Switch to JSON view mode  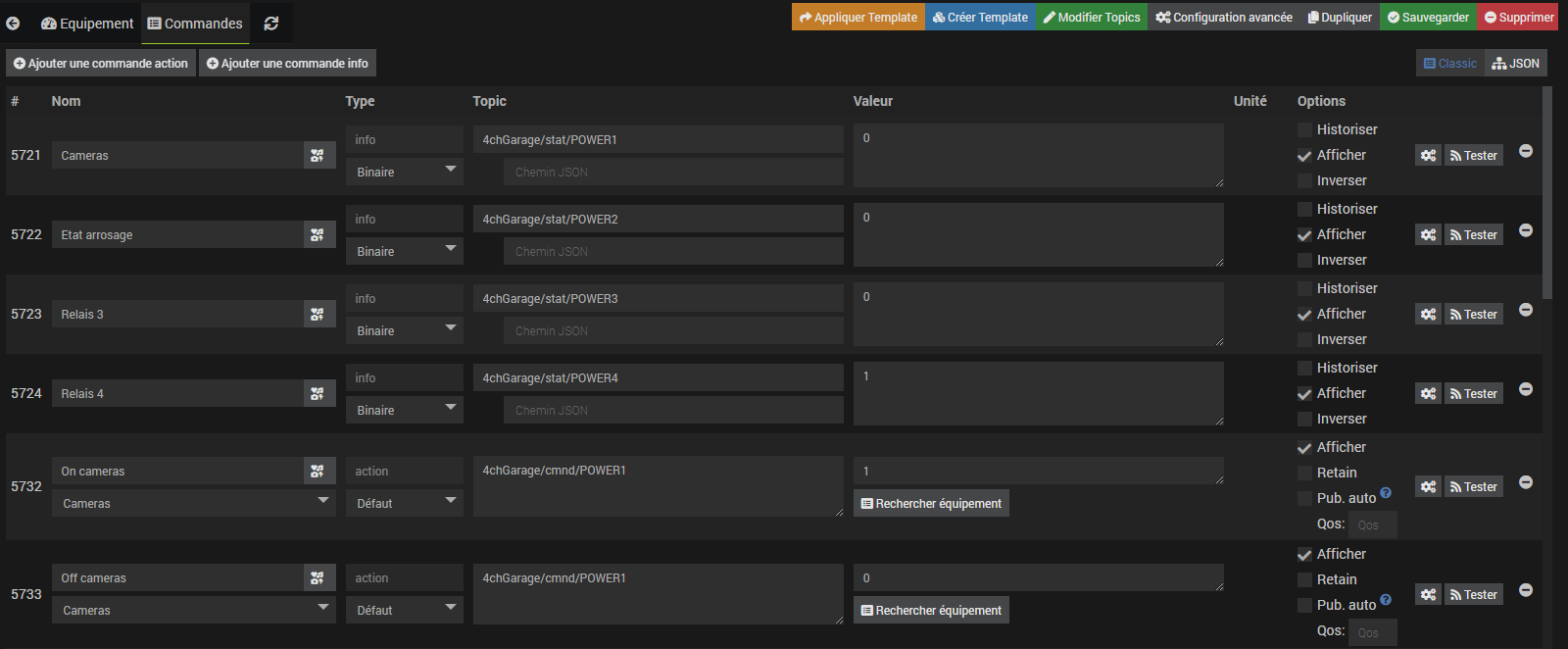1515,64
